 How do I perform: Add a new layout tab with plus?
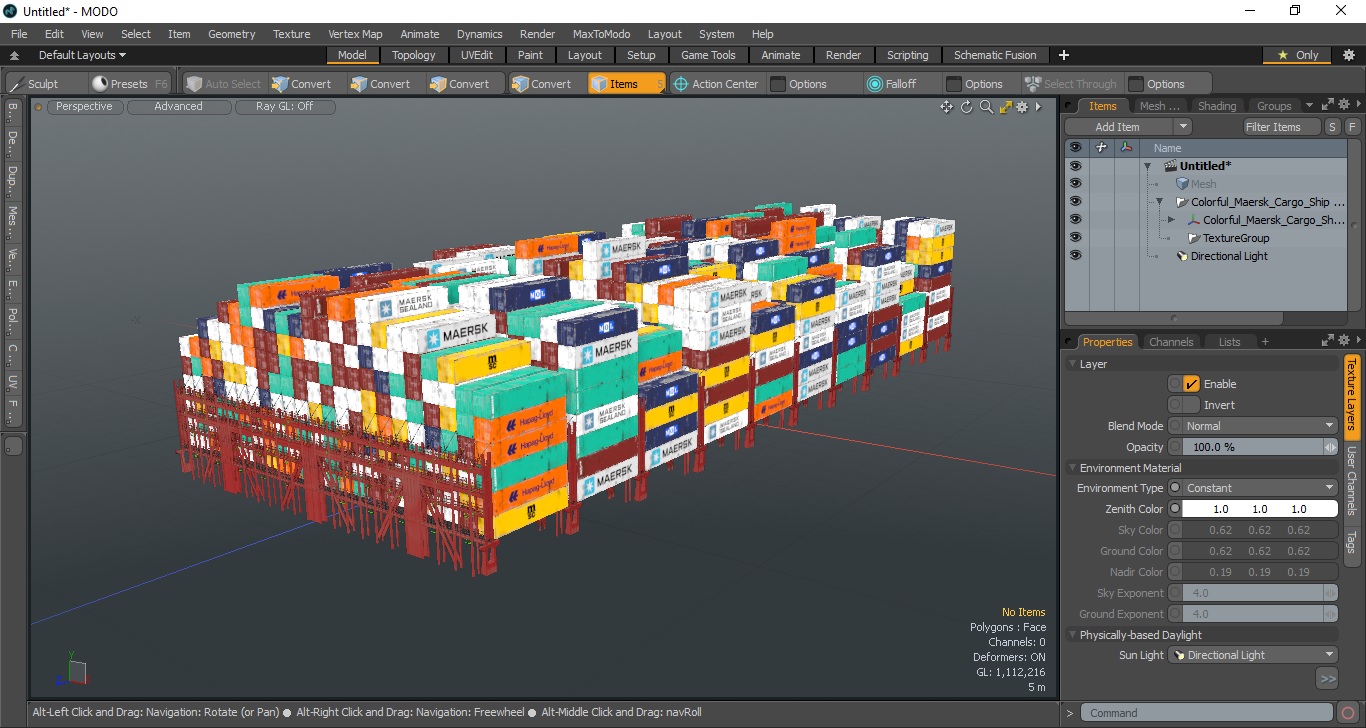(1064, 55)
